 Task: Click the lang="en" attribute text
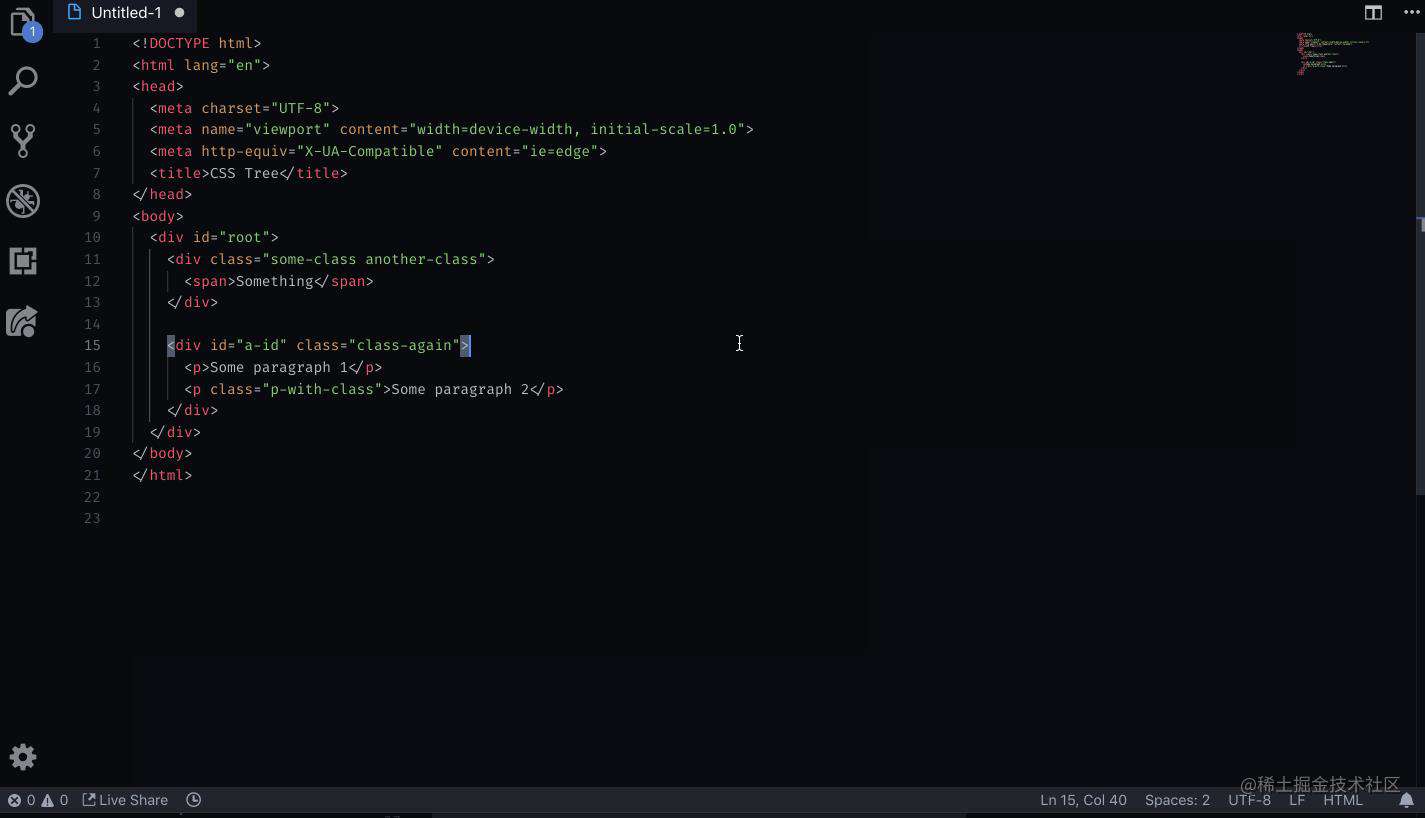click(223, 65)
